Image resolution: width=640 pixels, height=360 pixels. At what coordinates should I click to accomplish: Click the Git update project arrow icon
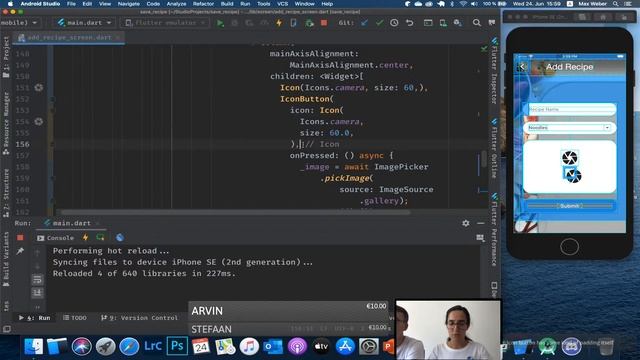click(x=364, y=23)
